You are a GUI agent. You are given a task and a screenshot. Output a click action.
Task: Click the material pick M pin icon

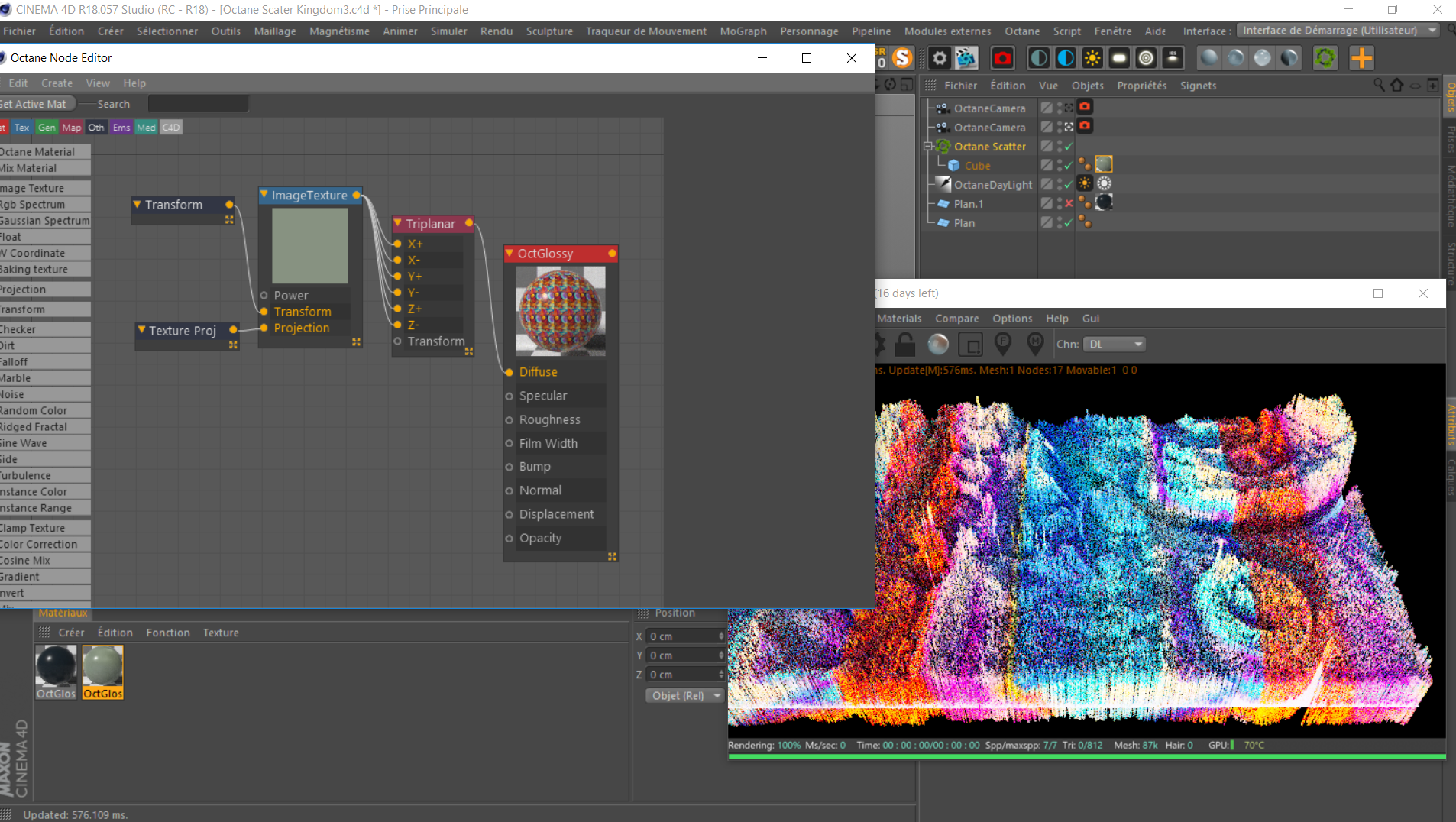1035,345
